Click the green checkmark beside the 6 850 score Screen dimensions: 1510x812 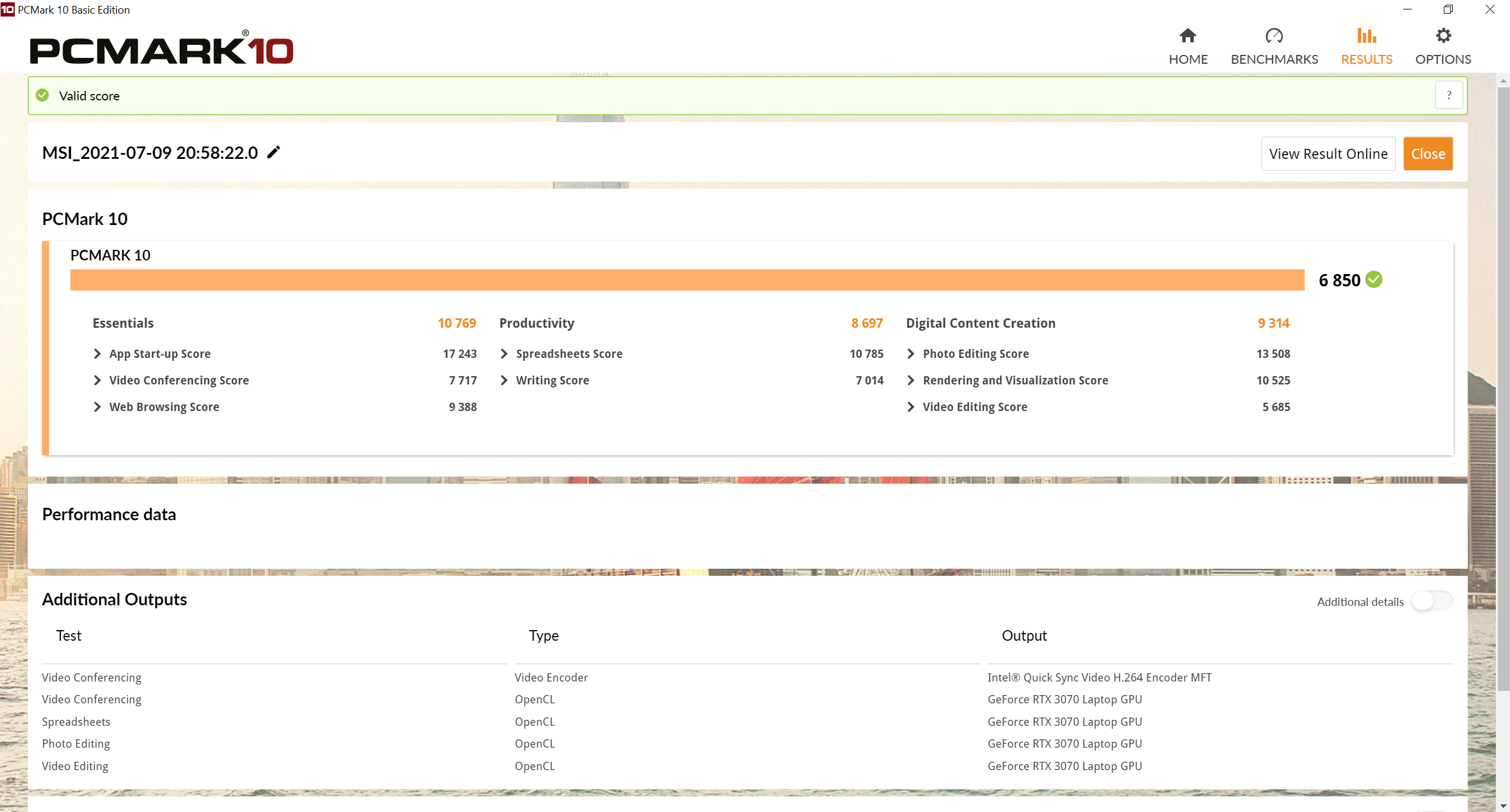(1374, 279)
